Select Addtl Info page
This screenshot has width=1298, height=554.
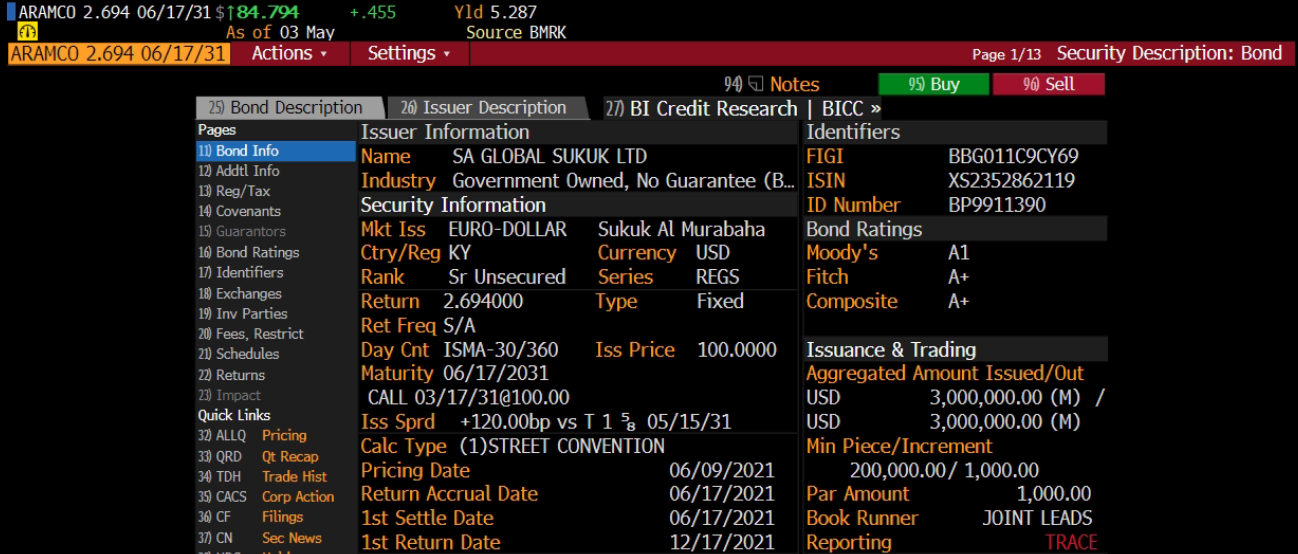[x=275, y=171]
